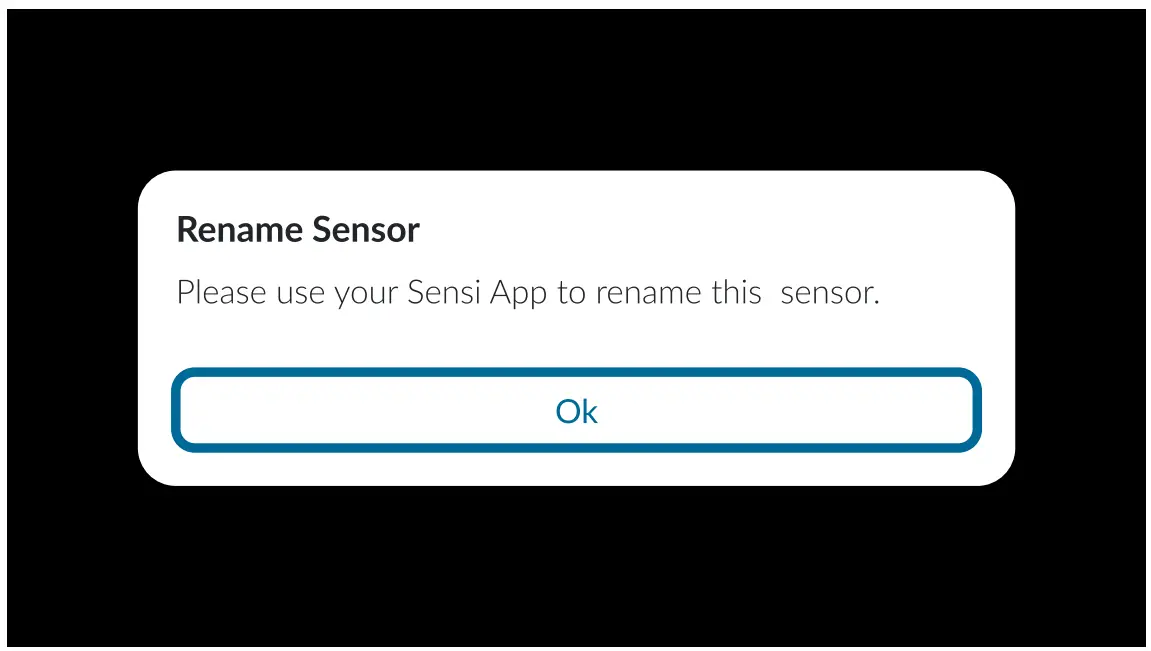
Task: Click the "Please use your Sensi App" message
Action: pos(527,293)
